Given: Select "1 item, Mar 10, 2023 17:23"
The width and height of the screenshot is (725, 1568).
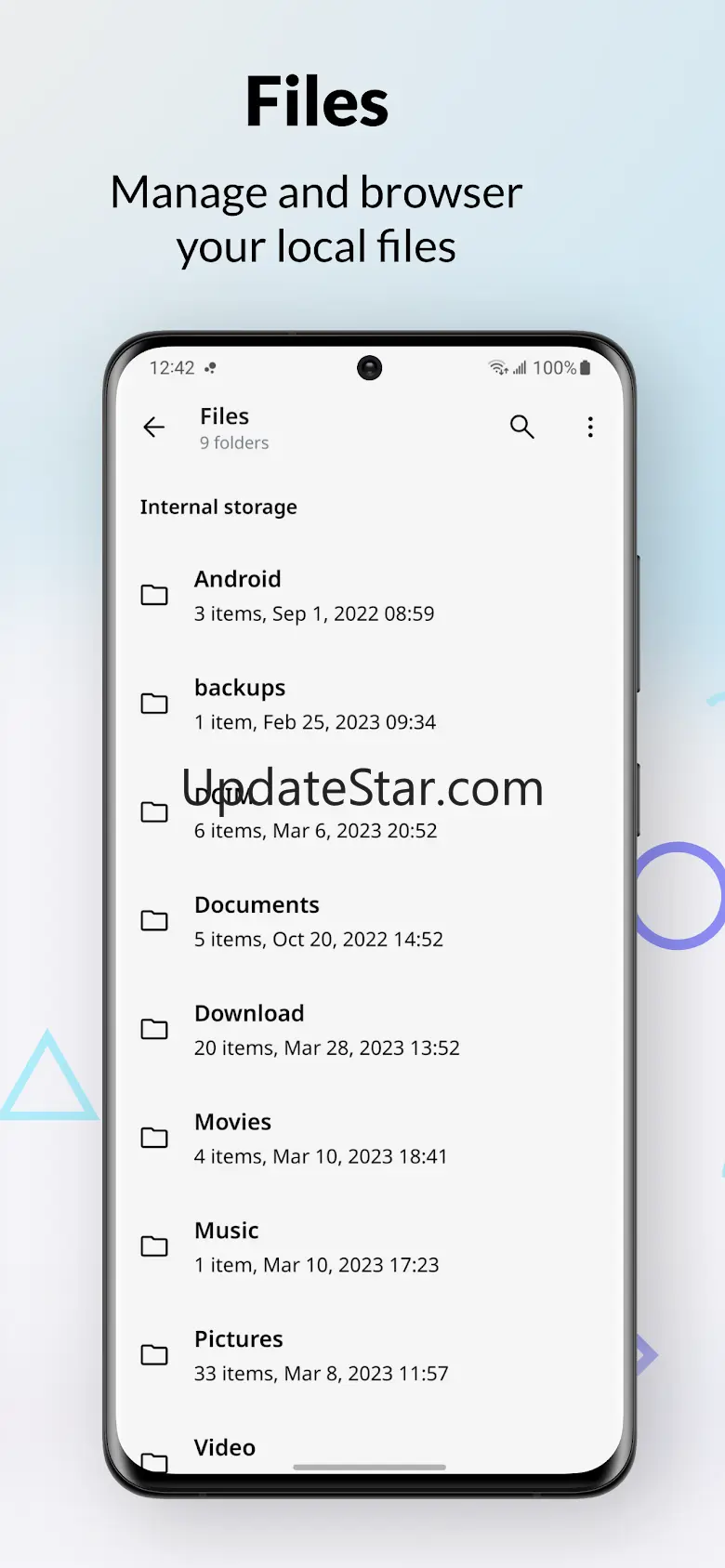Looking at the screenshot, I should [317, 1265].
